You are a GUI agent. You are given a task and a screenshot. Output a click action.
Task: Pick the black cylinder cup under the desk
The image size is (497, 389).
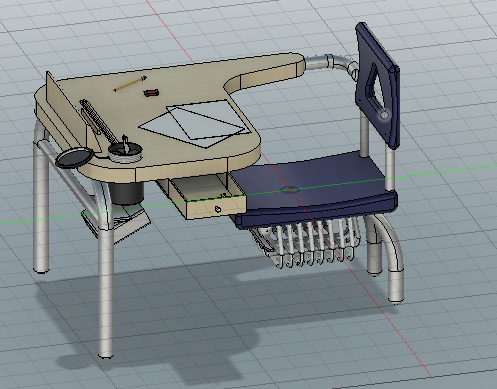pyautogui.click(x=126, y=193)
